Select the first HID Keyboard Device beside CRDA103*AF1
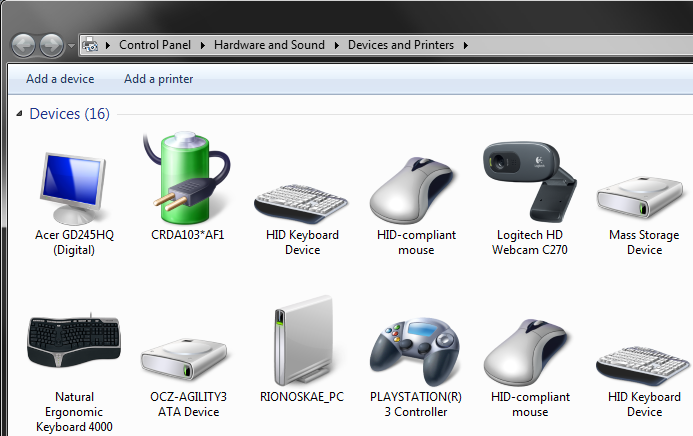The image size is (693, 436). pyautogui.click(x=301, y=203)
